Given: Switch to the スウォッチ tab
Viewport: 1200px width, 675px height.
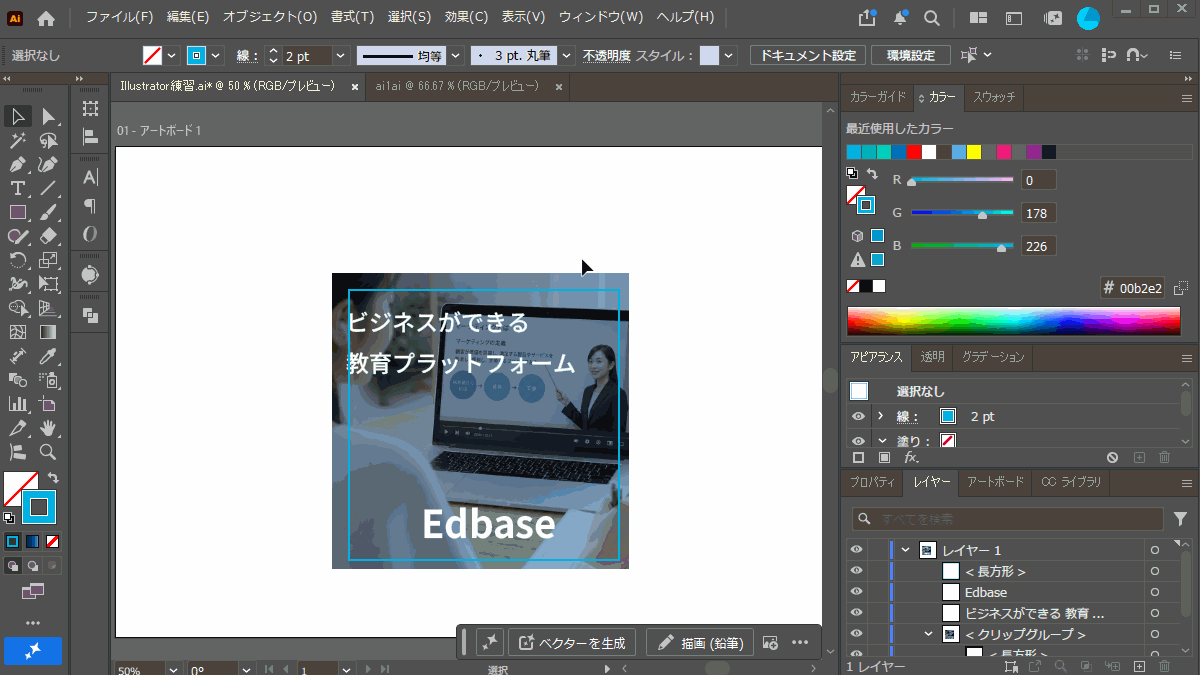Looking at the screenshot, I should (x=994, y=97).
